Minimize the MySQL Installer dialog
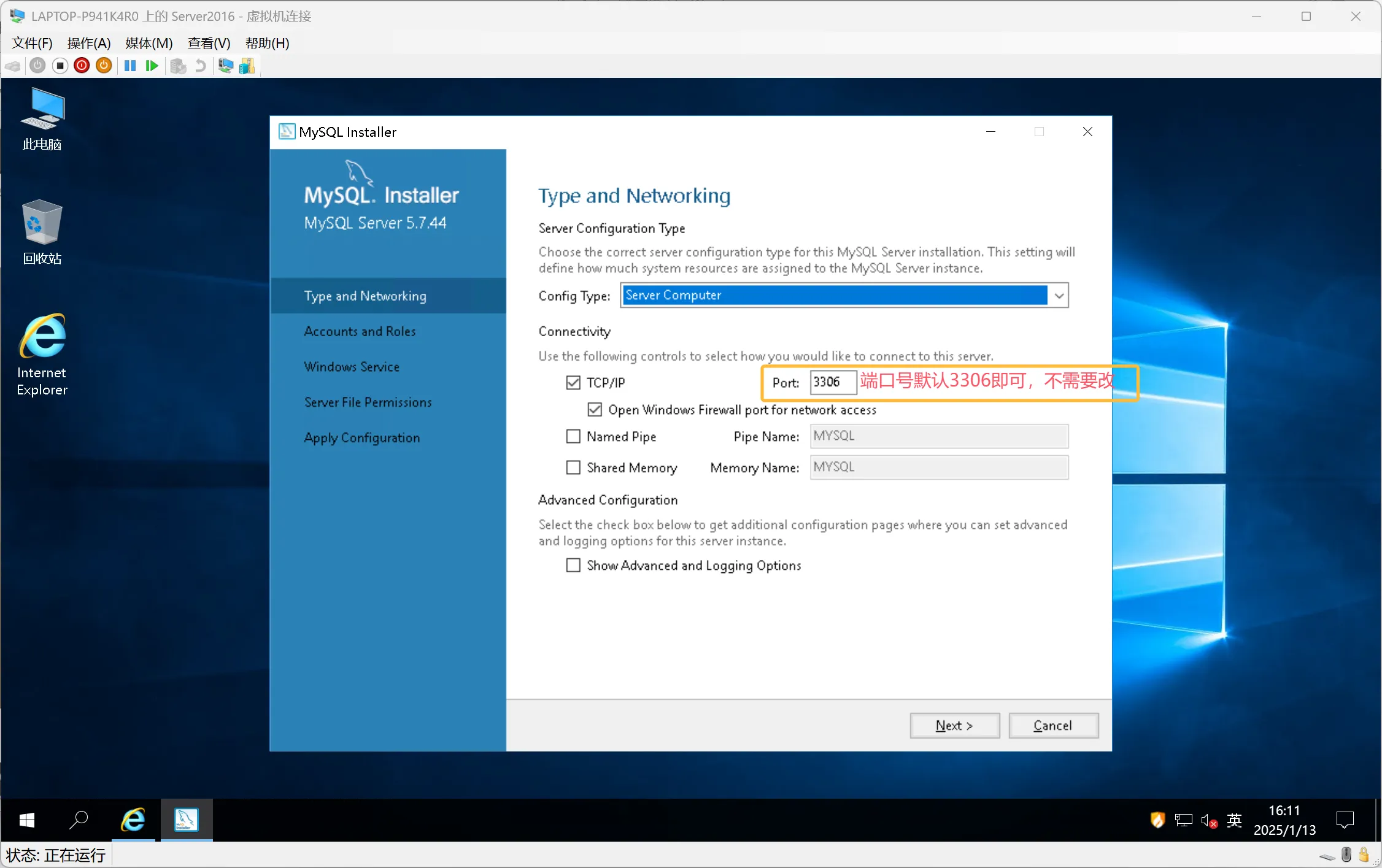Viewport: 1382px width, 868px height. click(x=990, y=132)
